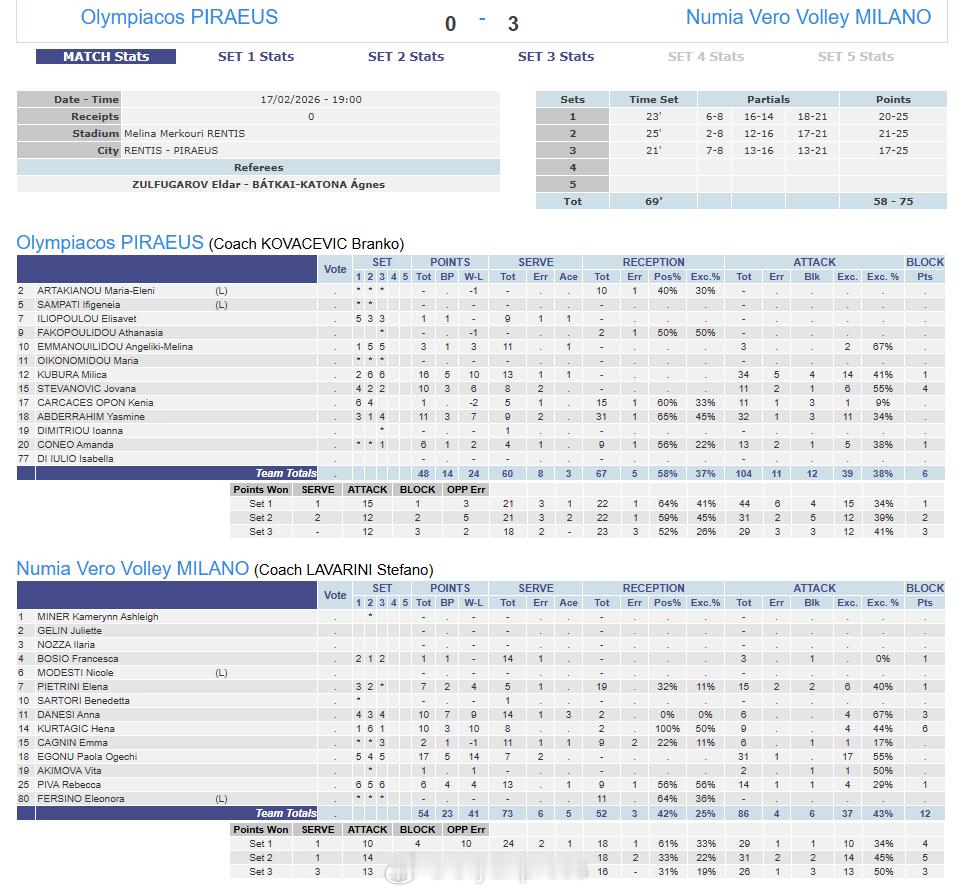The height and width of the screenshot is (894, 976).
Task: Click player DI IULIO Isabella
Action: click(x=75, y=459)
